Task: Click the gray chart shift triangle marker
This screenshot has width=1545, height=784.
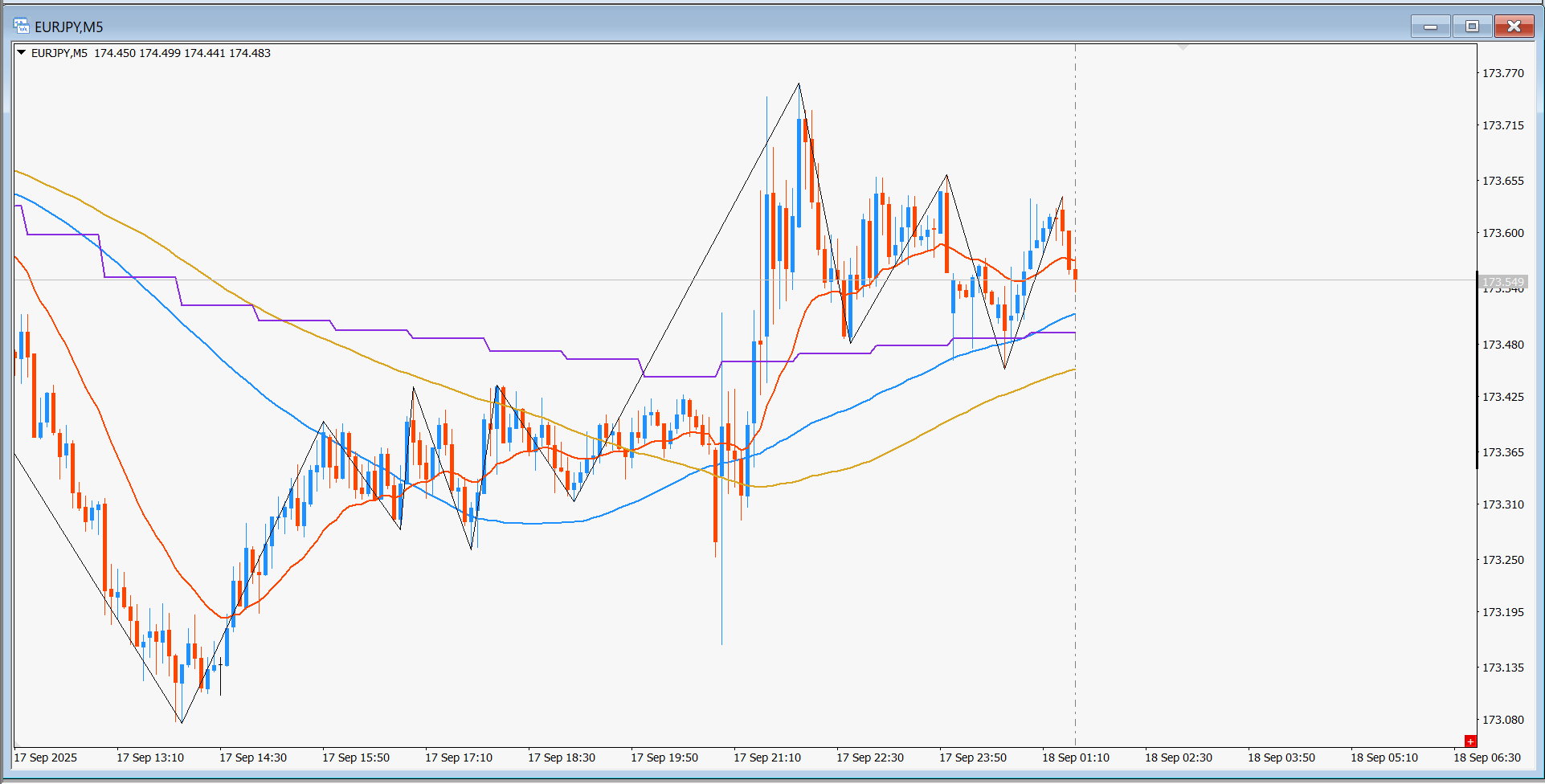Action: point(1183,47)
